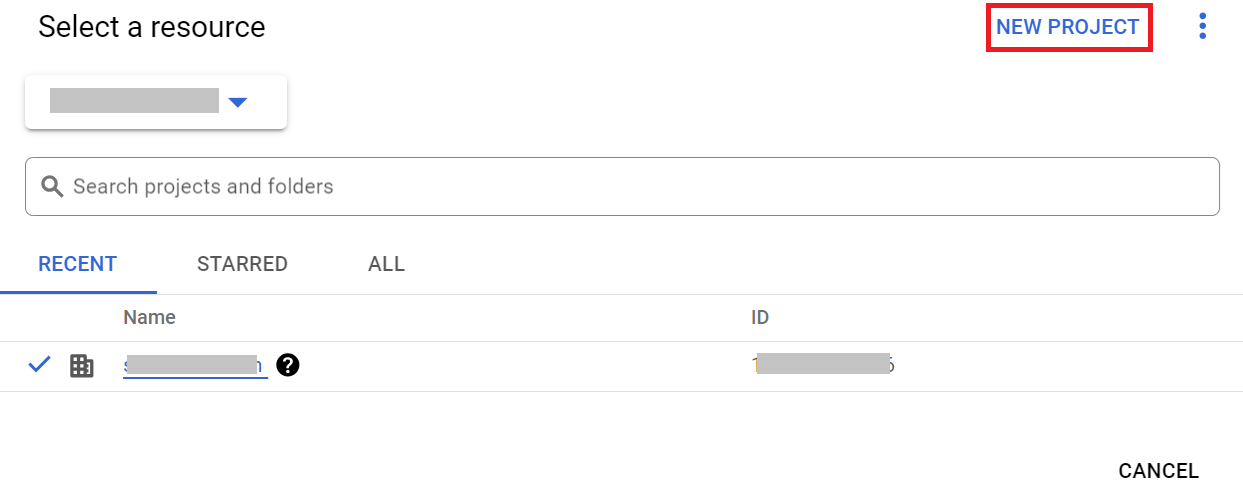Click the NEW PROJECT button

click(1068, 27)
